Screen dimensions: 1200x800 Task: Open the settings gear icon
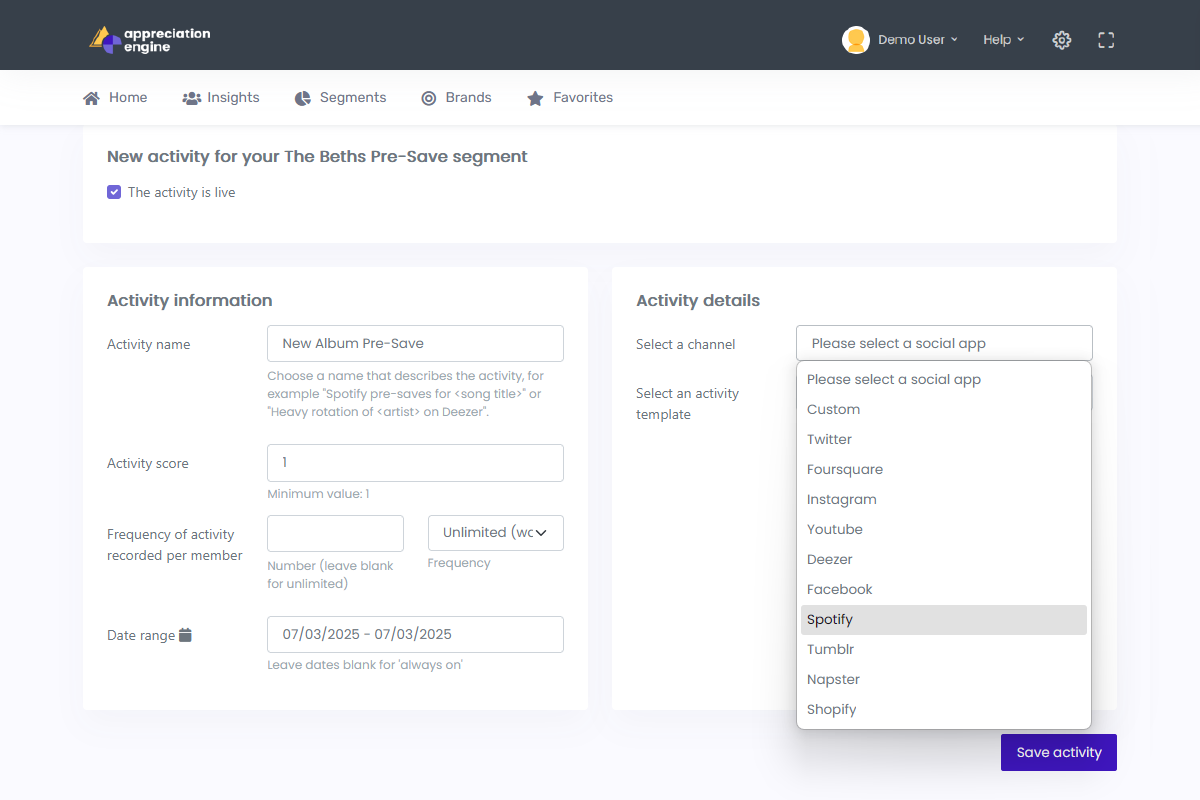point(1062,40)
